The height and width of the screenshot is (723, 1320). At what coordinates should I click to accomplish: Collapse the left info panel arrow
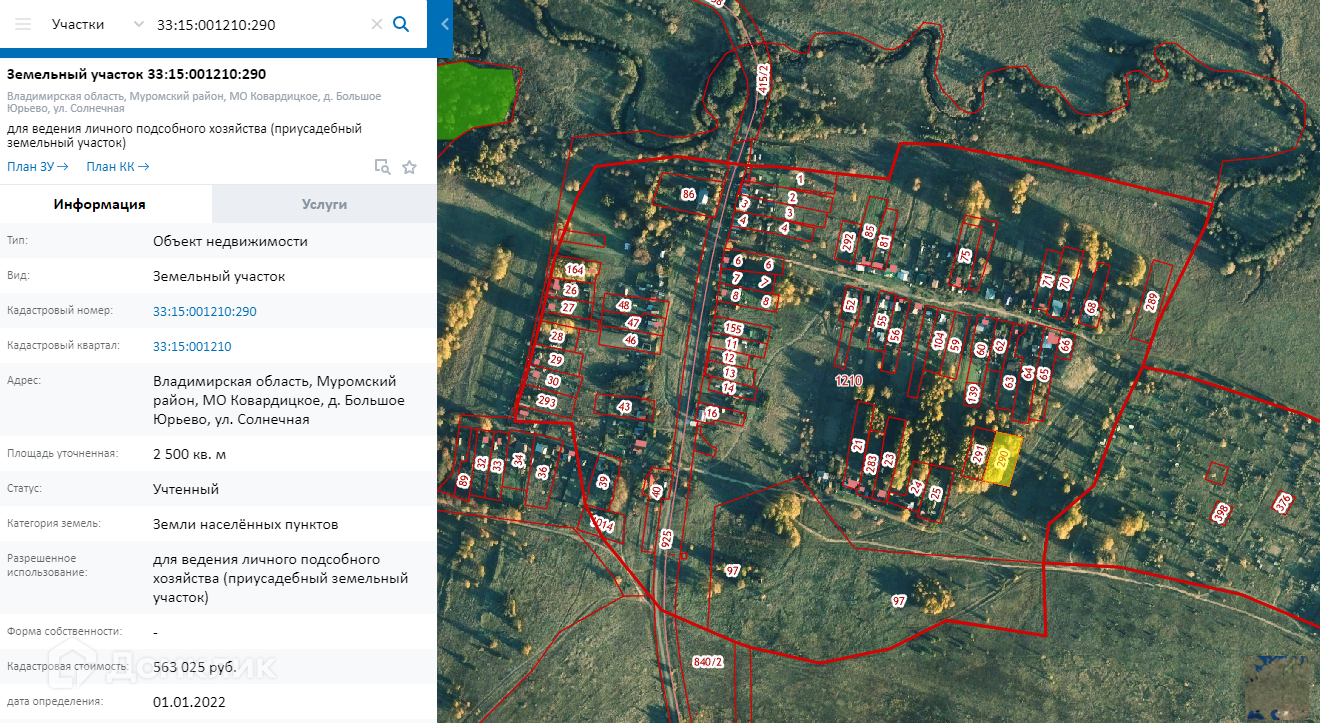click(x=444, y=24)
